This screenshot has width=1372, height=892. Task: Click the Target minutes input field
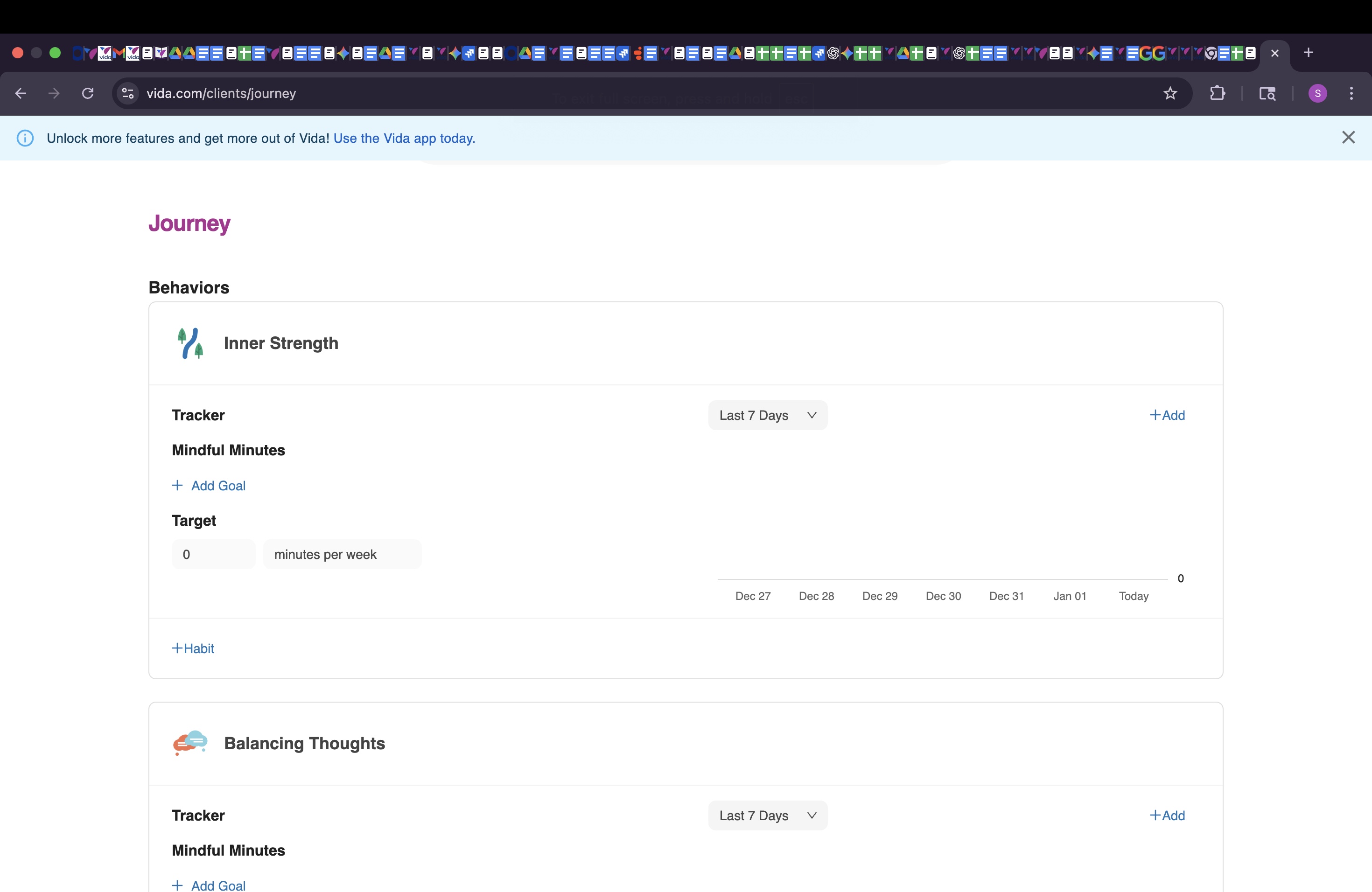213,554
